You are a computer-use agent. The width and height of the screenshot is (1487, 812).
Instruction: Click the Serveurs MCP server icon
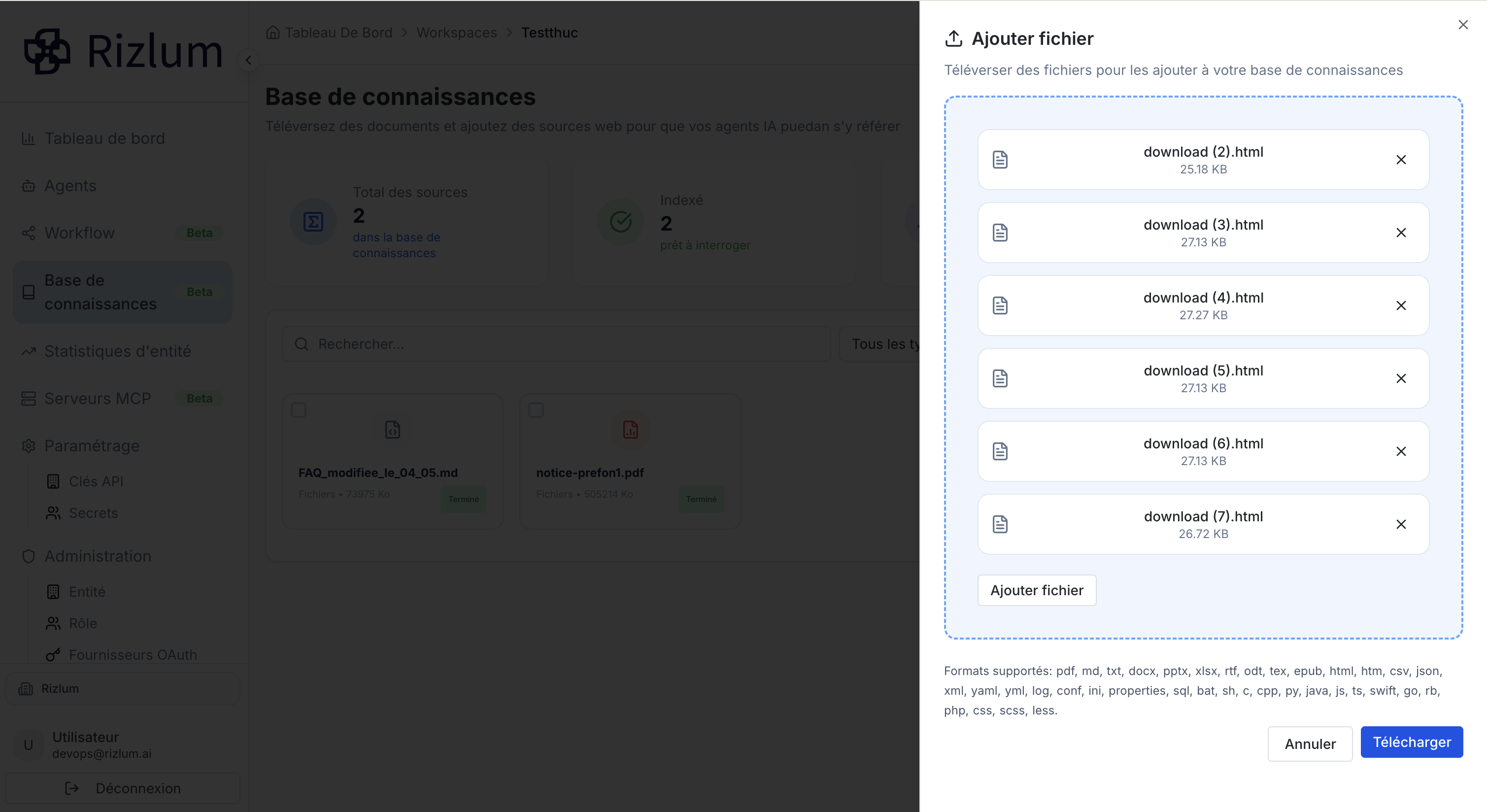coord(28,399)
